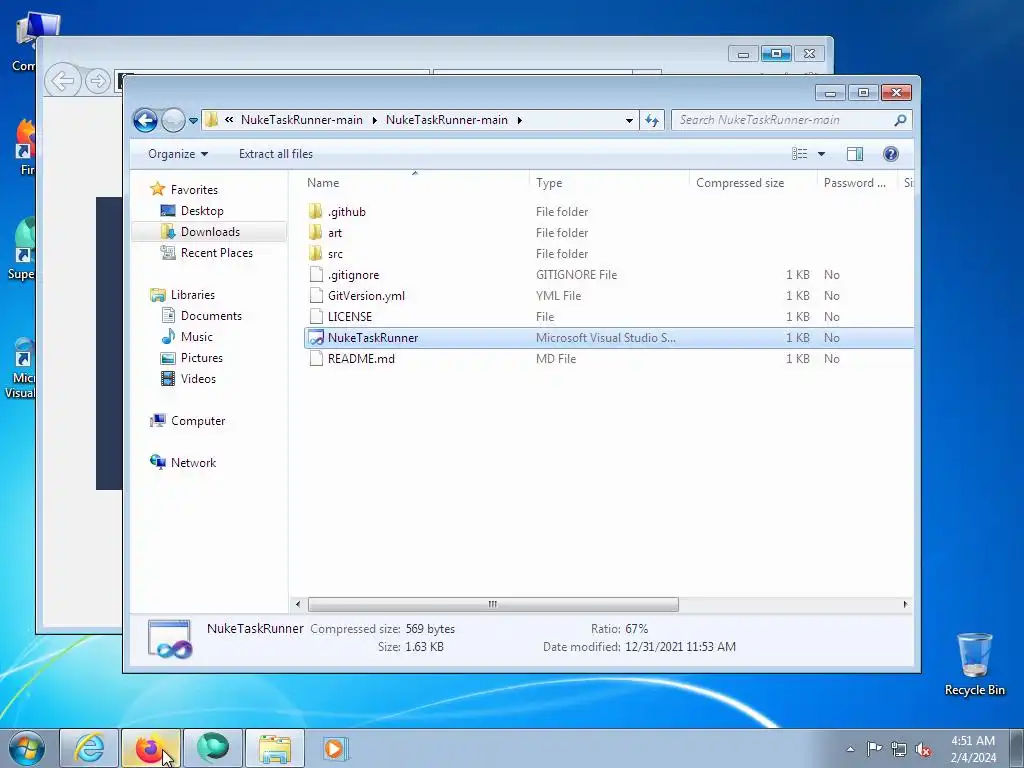Sort by the Type column header
The height and width of the screenshot is (768, 1024).
tap(609, 183)
